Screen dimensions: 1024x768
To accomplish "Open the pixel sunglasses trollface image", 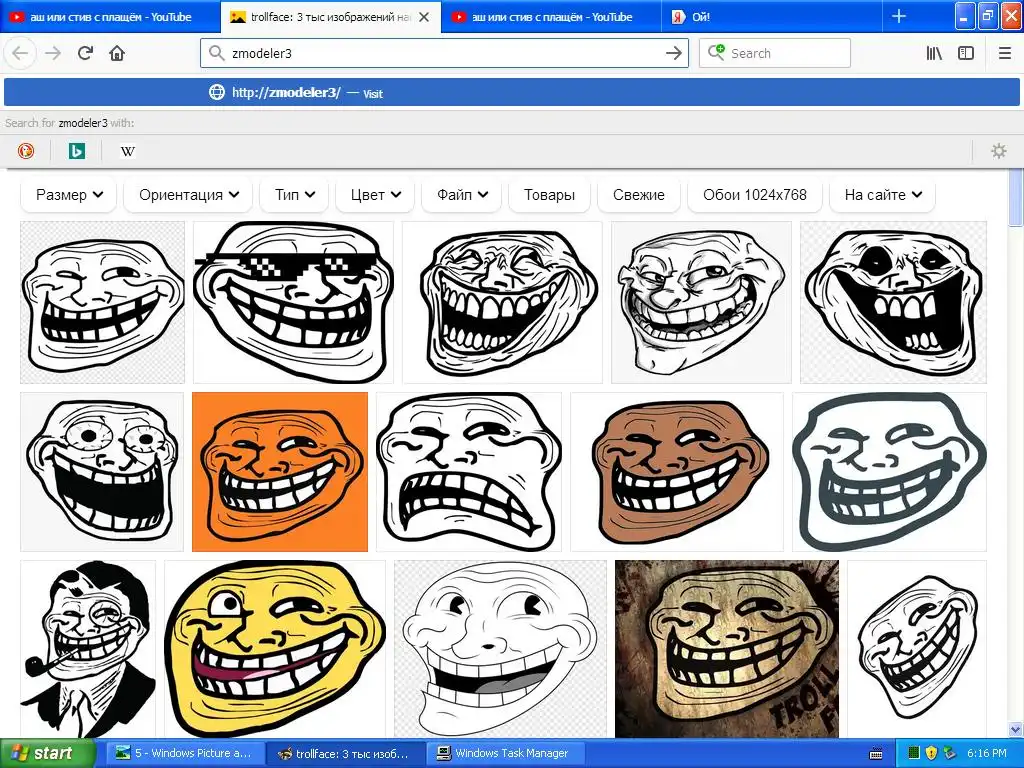I will [x=293, y=302].
